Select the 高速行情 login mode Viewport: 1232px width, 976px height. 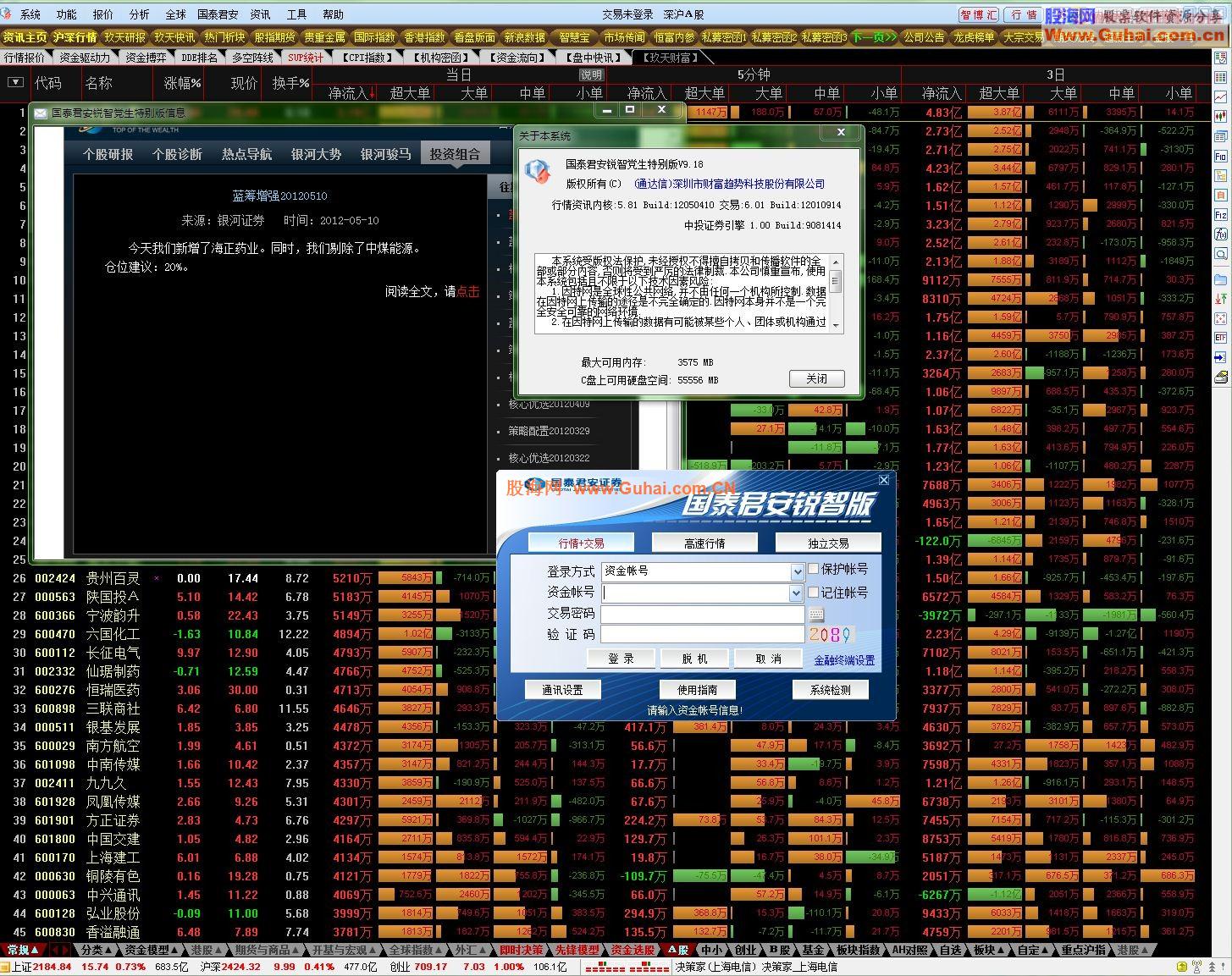pyautogui.click(x=704, y=543)
